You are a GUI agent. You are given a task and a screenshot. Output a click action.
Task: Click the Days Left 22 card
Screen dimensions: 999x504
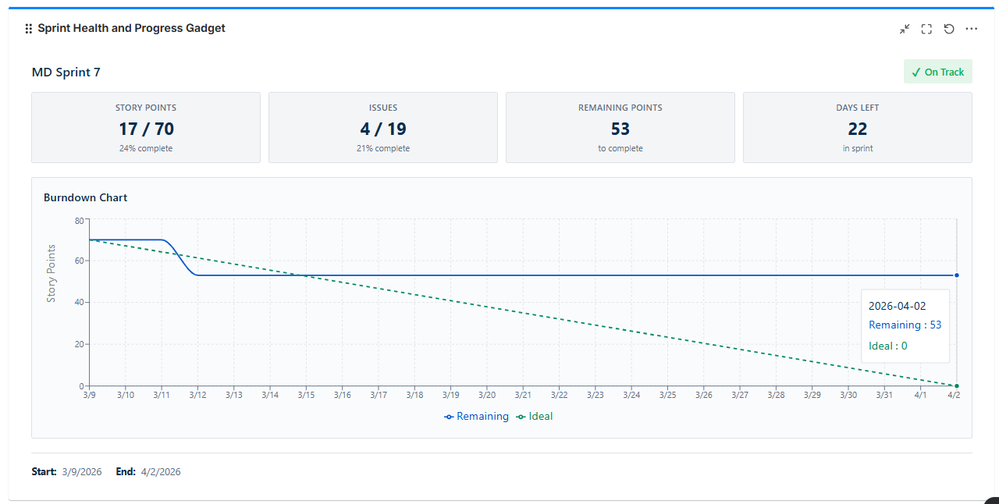click(x=858, y=127)
